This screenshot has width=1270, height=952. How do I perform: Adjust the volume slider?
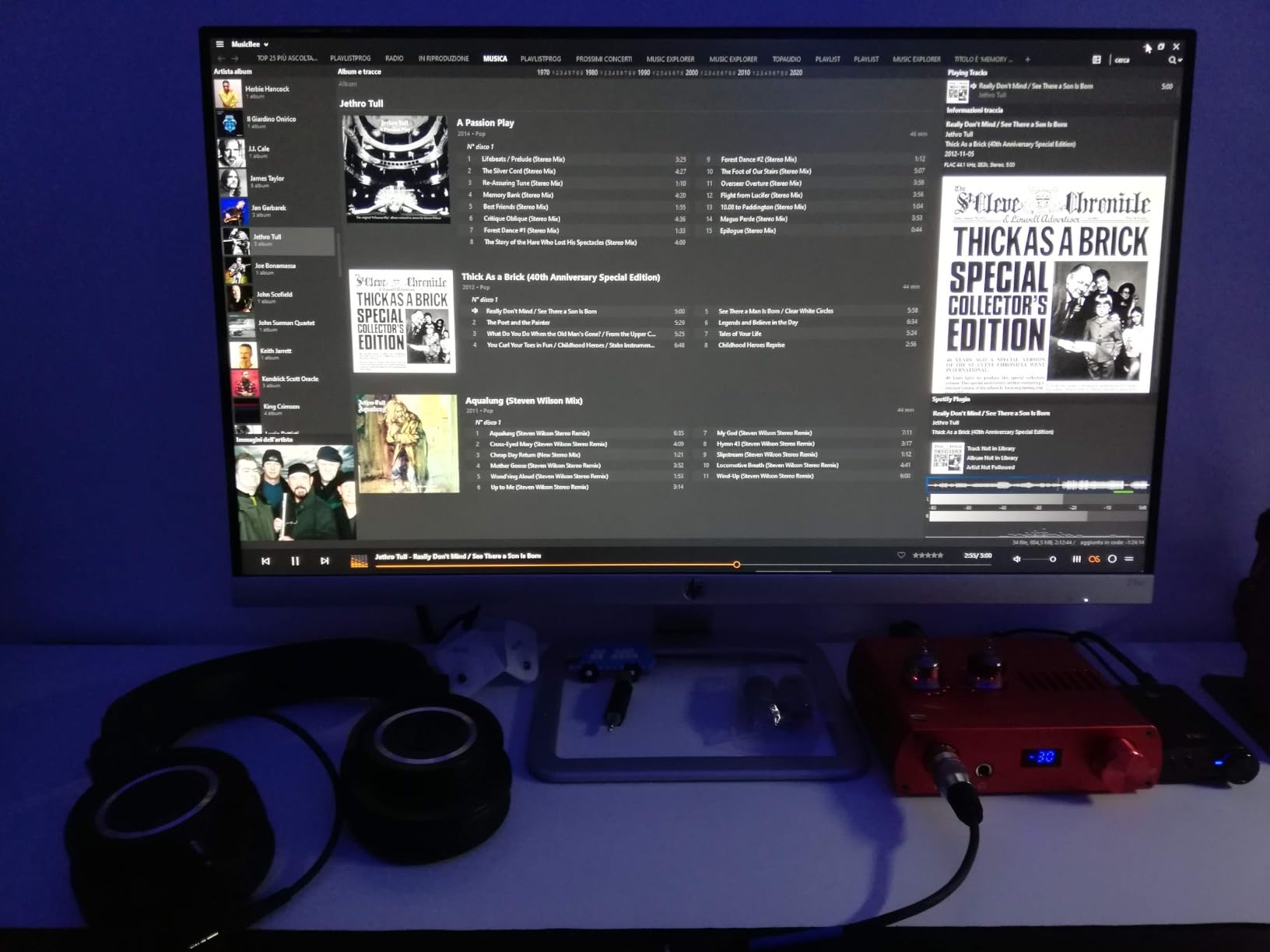click(x=1040, y=559)
